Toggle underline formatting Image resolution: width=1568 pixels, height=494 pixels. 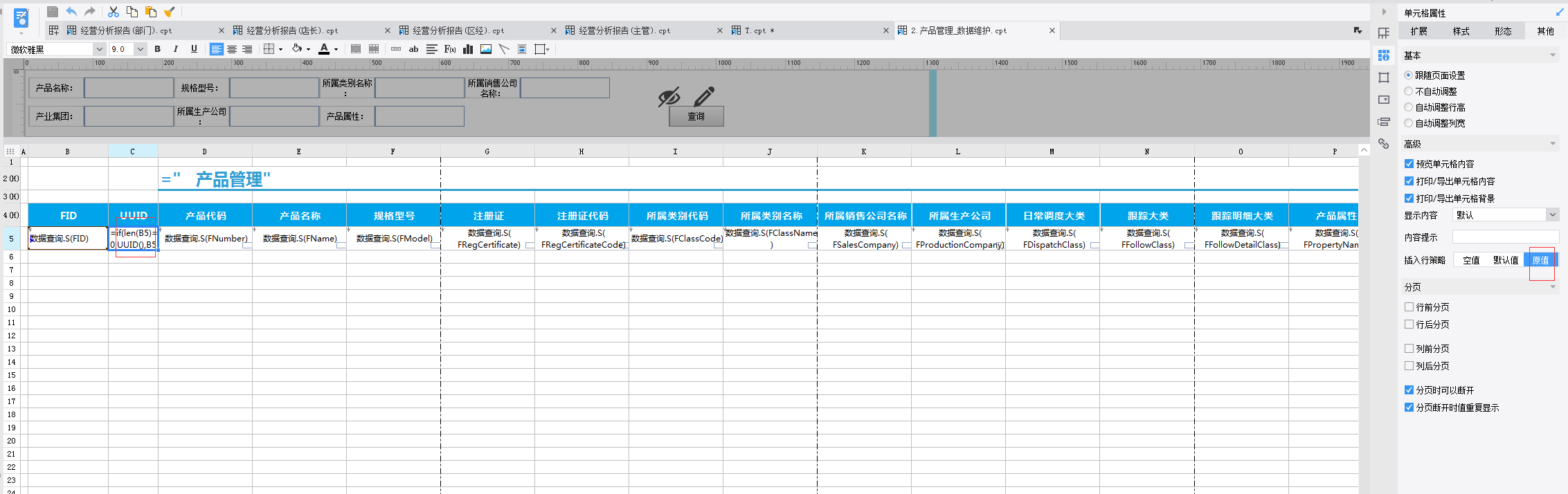click(x=194, y=49)
